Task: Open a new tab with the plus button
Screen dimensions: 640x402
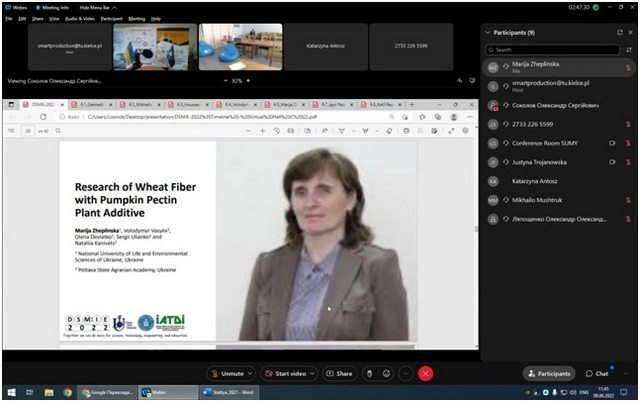Action: pos(412,105)
